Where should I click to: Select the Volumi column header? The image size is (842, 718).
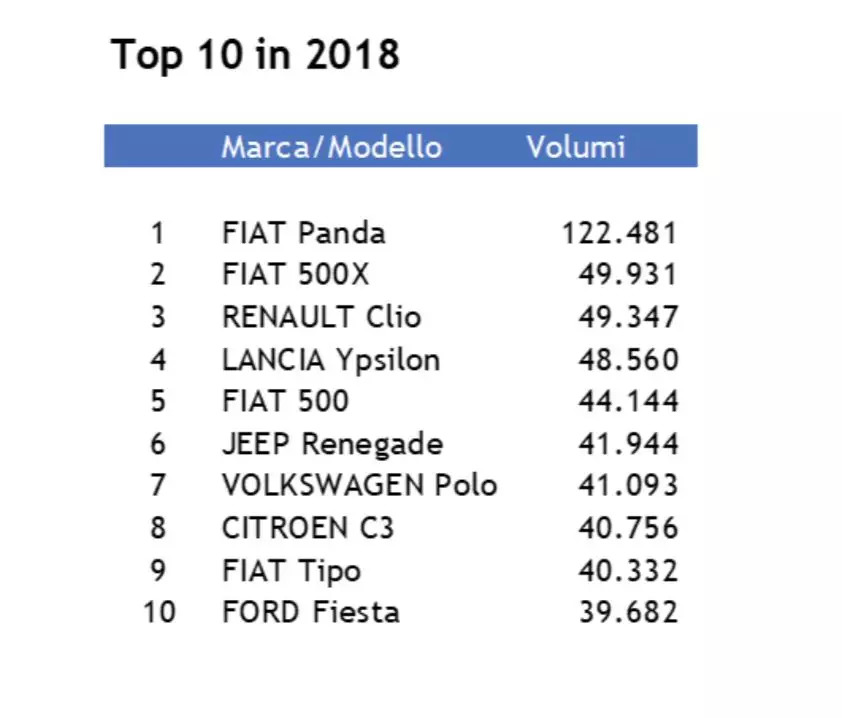(576, 147)
